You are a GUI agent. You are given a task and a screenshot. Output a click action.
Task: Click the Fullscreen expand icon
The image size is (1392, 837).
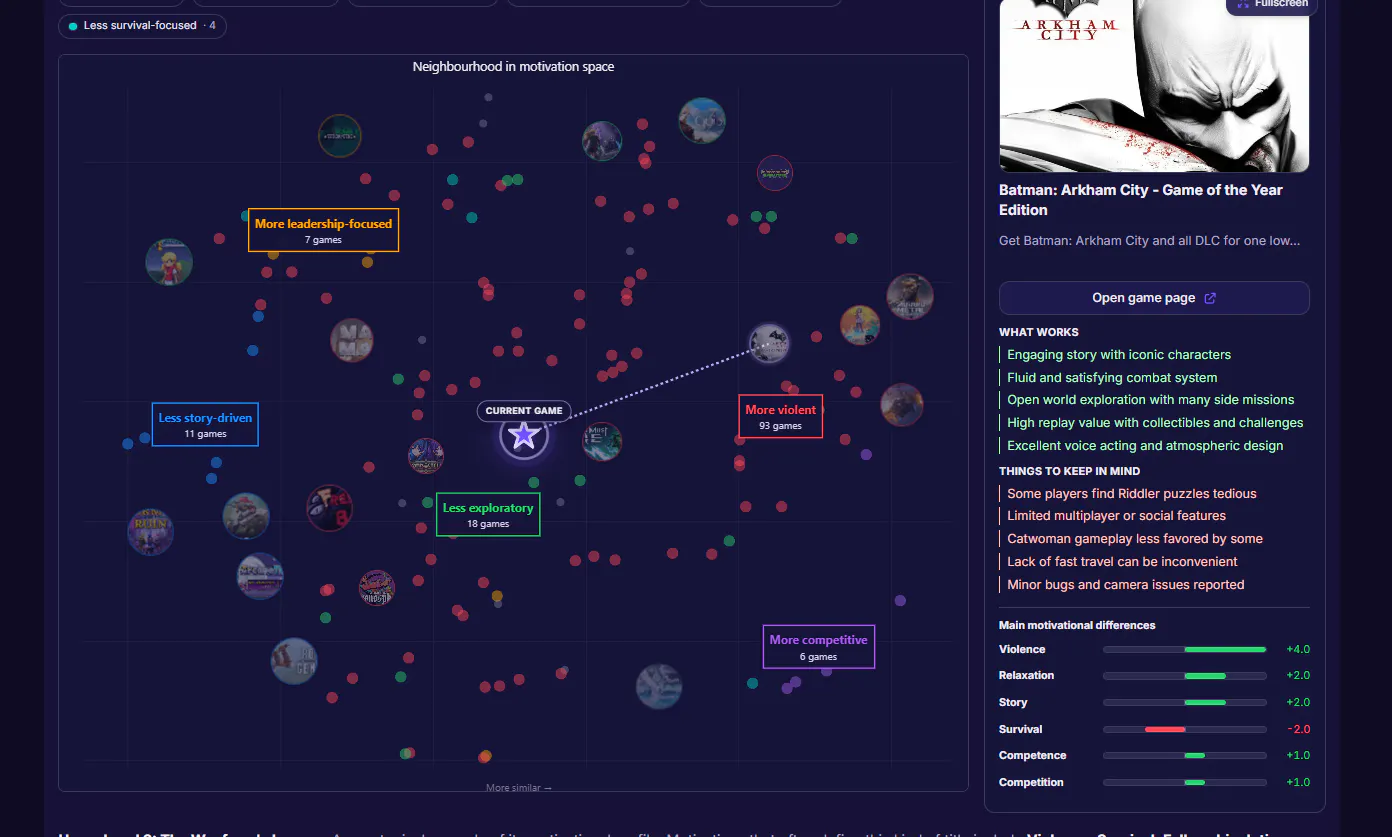pos(1242,4)
